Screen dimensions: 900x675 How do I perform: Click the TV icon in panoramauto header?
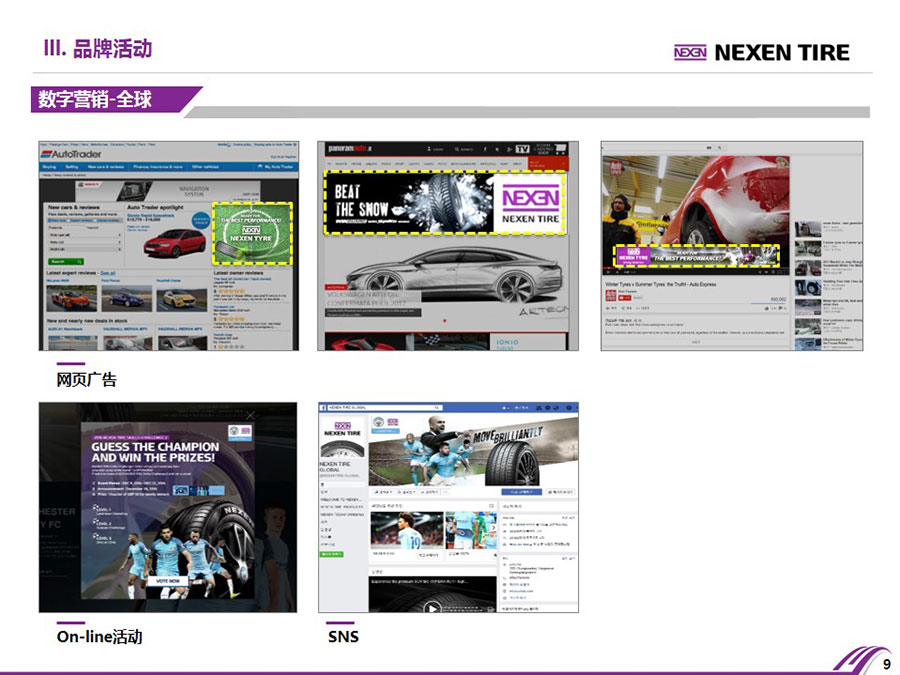coord(521,149)
